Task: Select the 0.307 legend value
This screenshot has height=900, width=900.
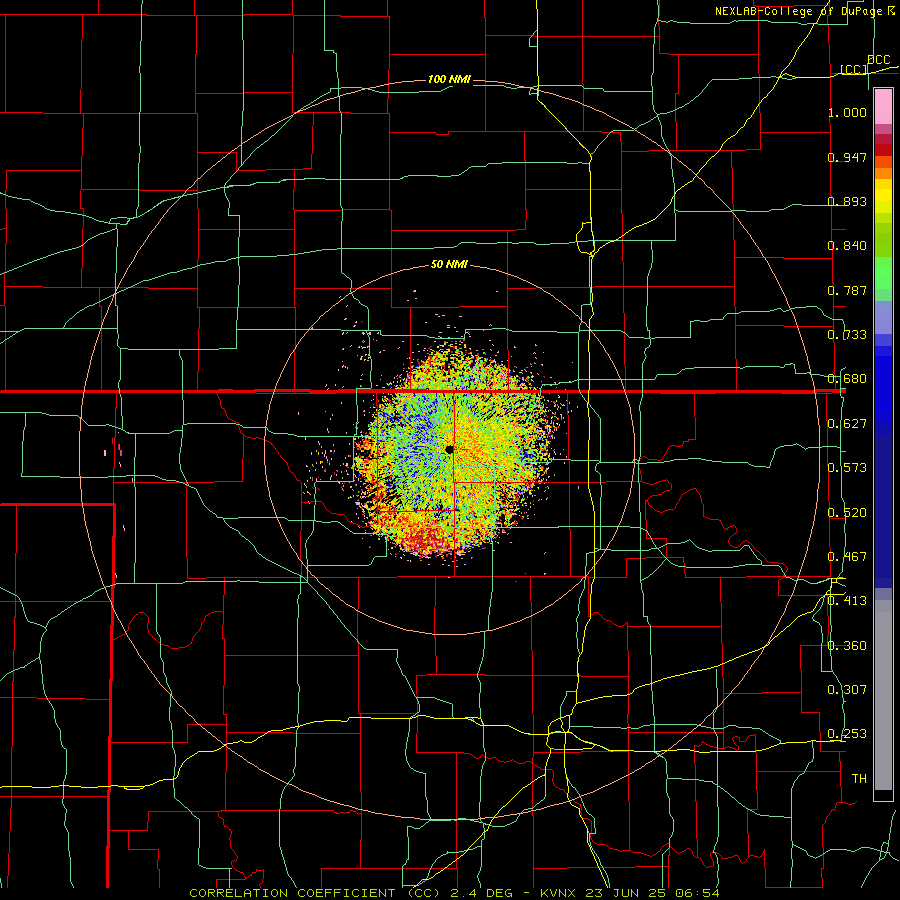Action: click(847, 690)
